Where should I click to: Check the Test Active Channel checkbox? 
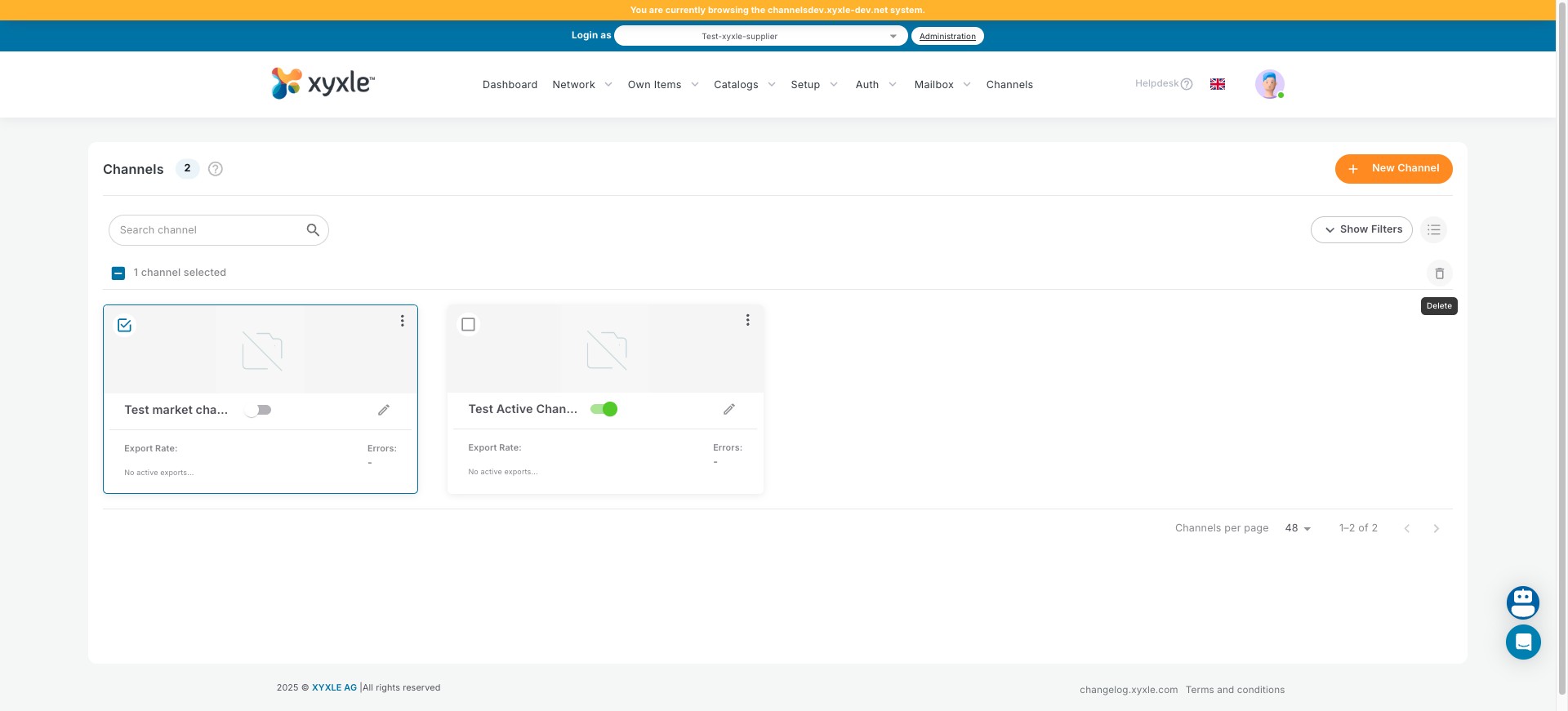(x=468, y=324)
